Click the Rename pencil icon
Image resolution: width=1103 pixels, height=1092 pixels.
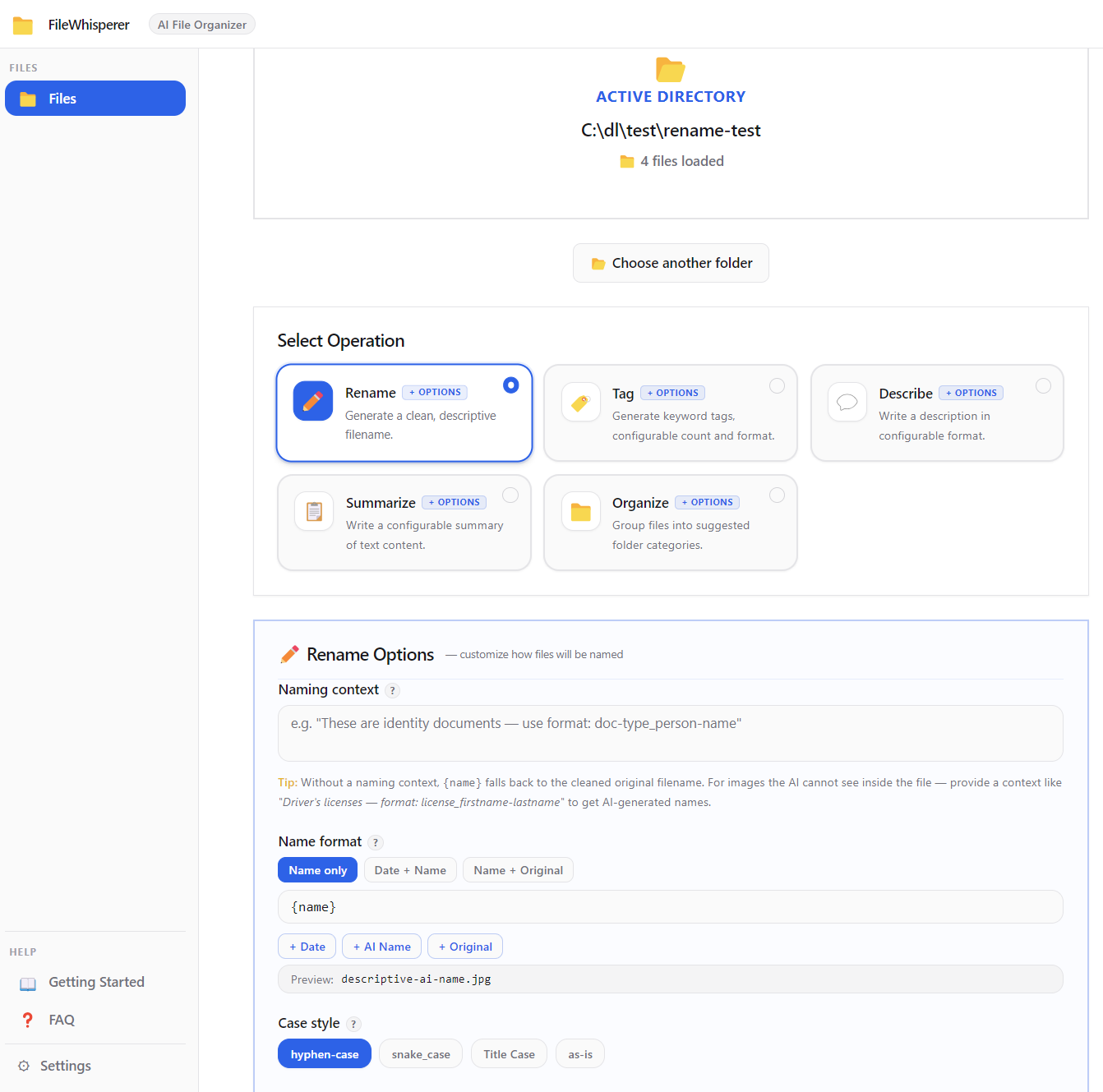pos(313,401)
